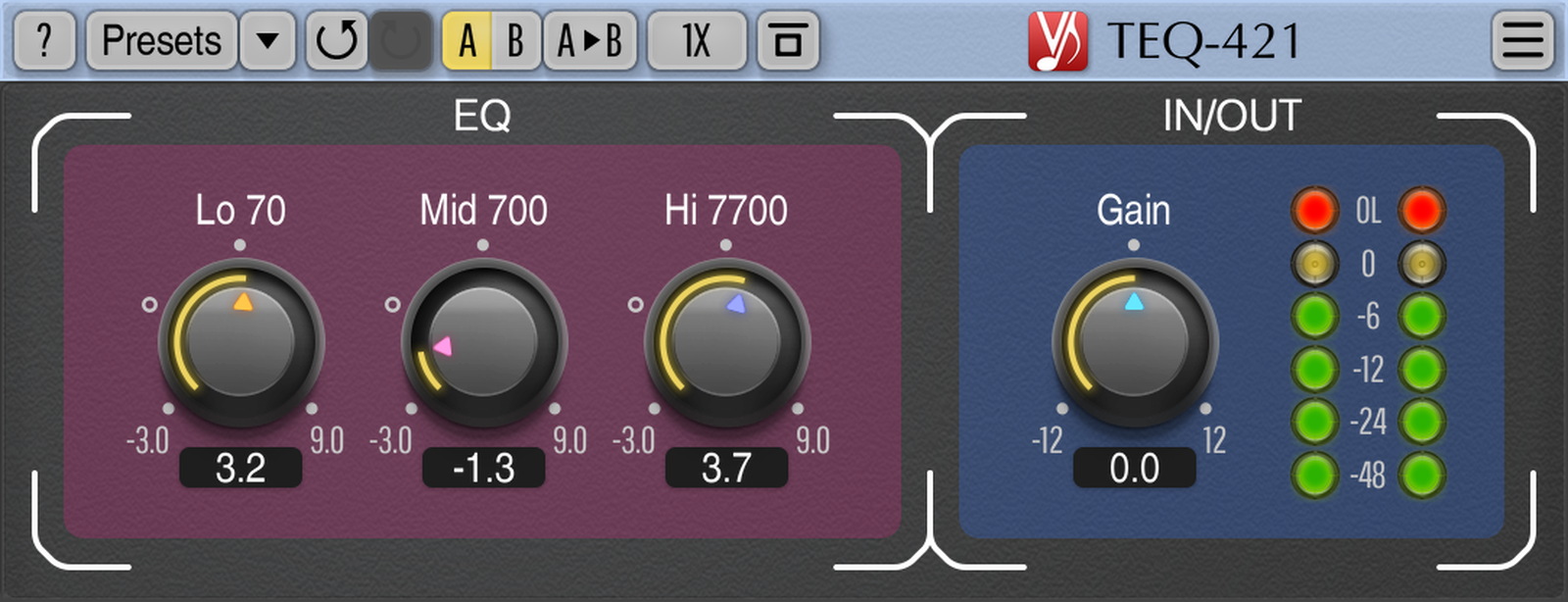The width and height of the screenshot is (1568, 602).
Task: Open the 1X oversampling selector
Action: tap(697, 41)
